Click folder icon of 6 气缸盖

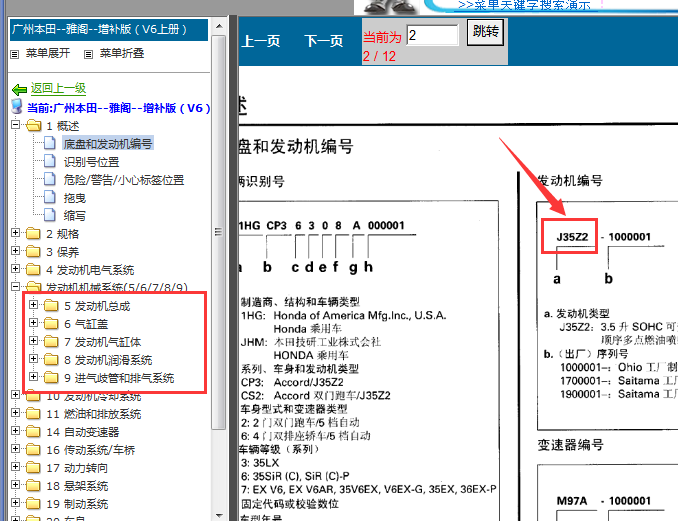pyautogui.click(x=51, y=324)
